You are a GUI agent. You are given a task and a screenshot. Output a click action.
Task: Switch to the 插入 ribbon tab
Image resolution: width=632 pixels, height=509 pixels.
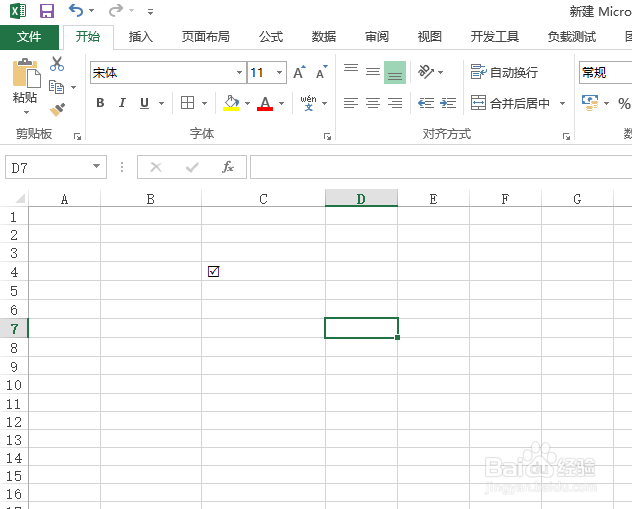point(141,37)
